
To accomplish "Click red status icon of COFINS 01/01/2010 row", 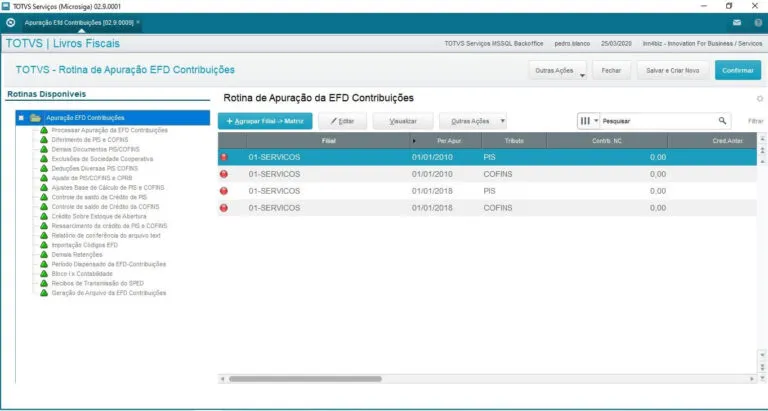I will click(224, 174).
